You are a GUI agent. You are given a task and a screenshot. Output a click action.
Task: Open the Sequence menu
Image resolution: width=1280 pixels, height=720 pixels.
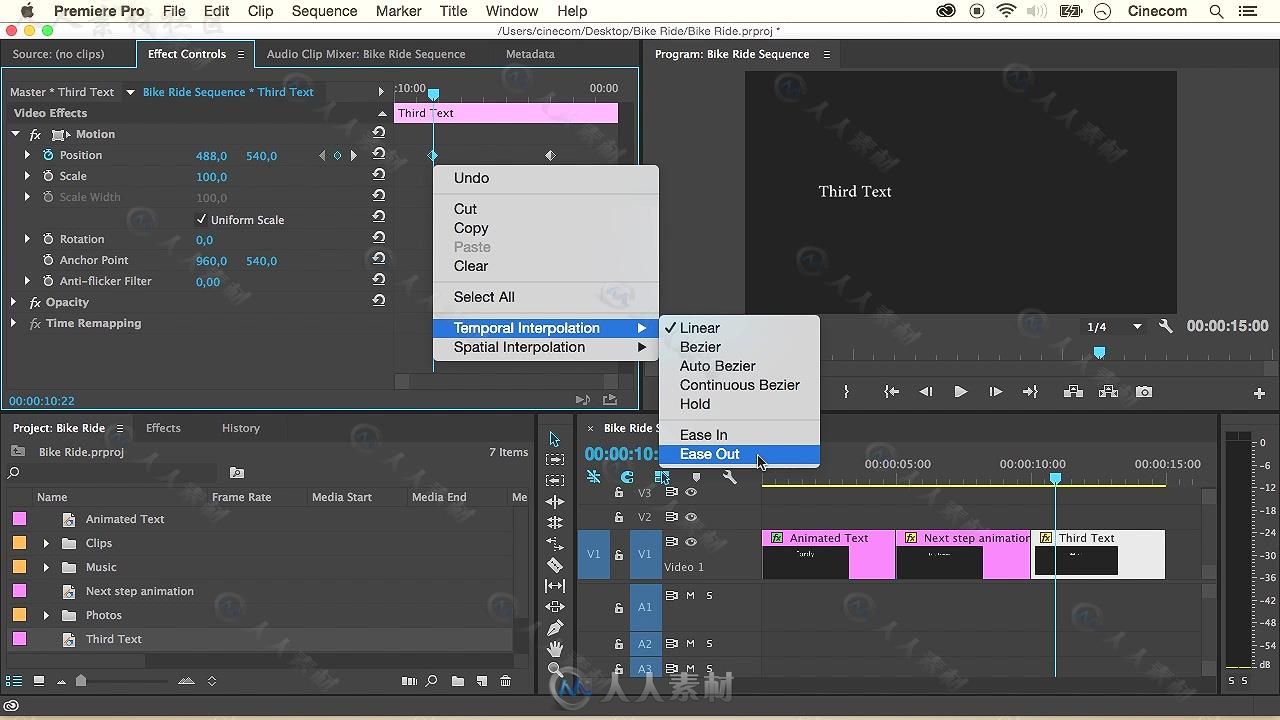(x=324, y=11)
